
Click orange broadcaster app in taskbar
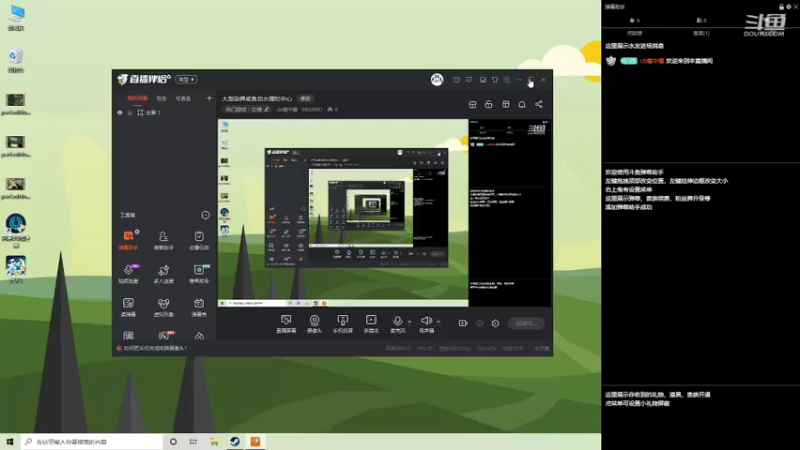(255, 442)
